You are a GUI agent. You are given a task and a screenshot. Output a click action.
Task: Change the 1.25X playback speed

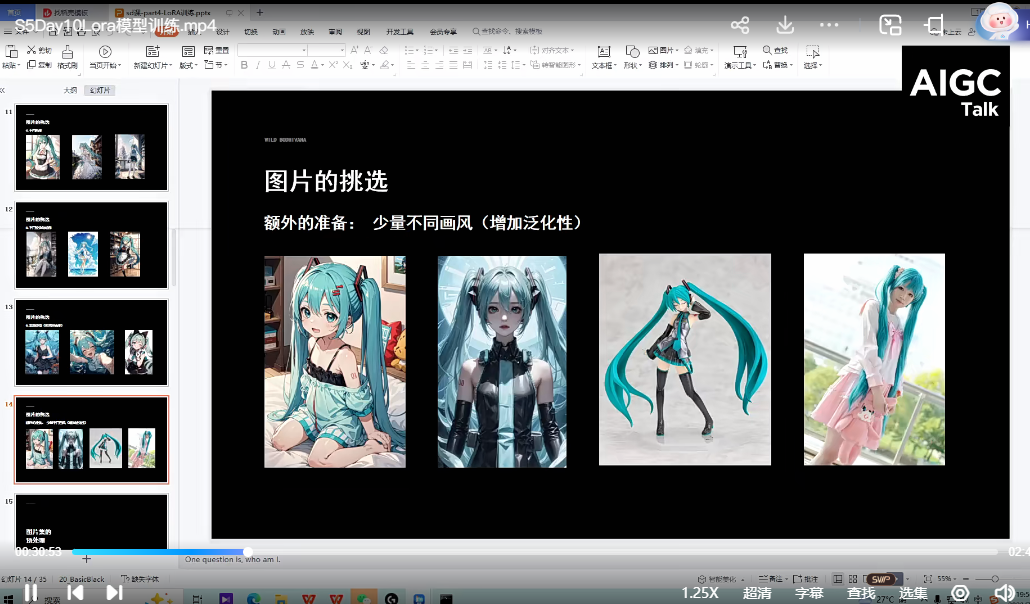point(700,593)
